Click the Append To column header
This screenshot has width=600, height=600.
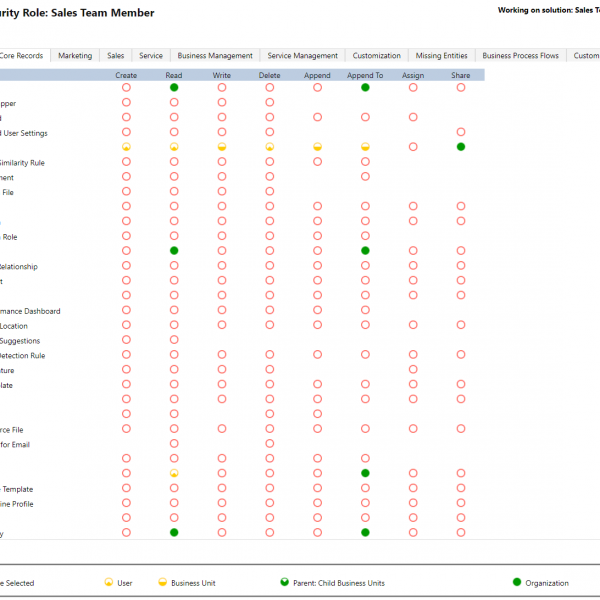click(365, 75)
